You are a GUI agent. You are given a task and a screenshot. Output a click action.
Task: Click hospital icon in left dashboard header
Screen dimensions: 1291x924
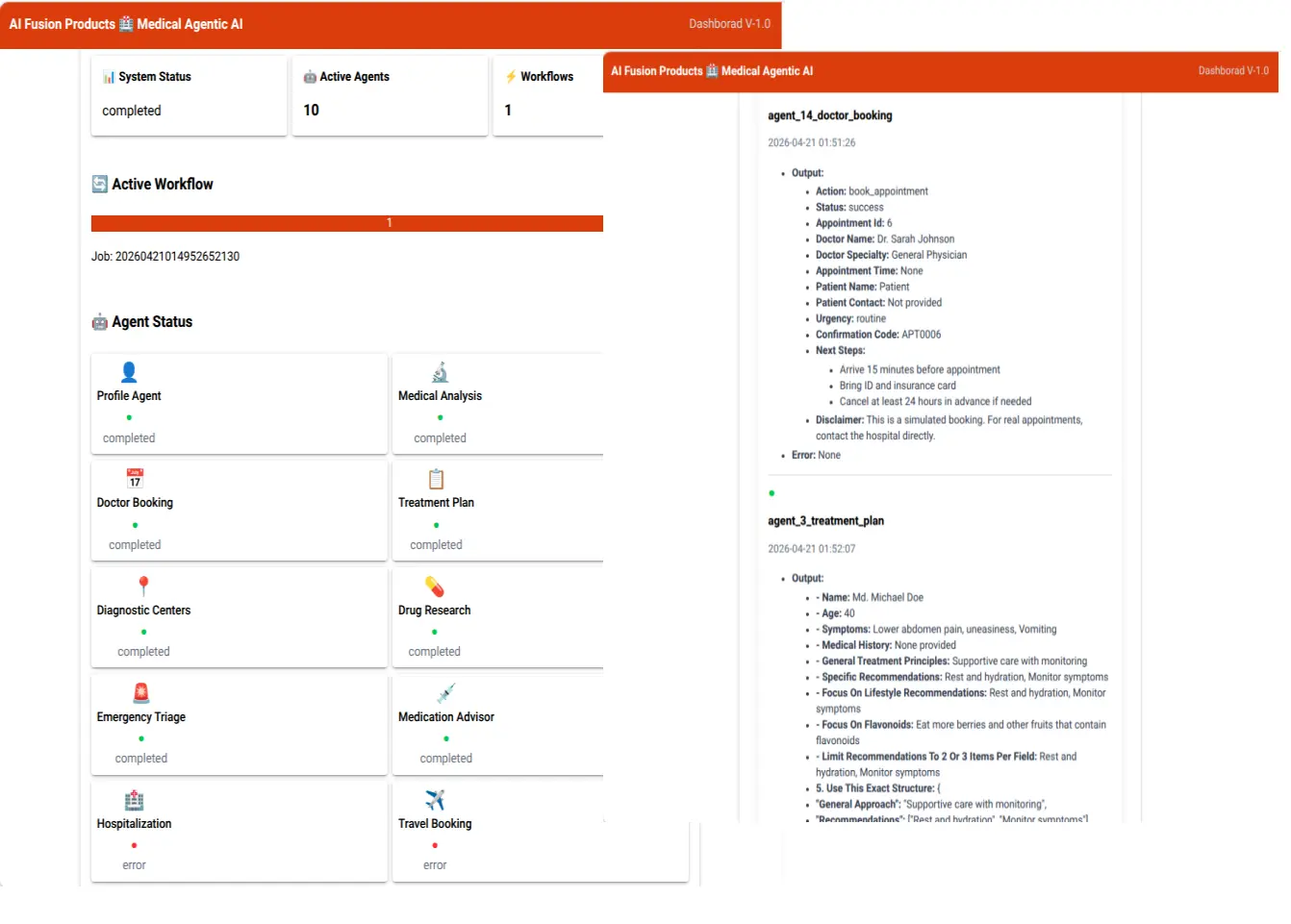[x=126, y=24]
